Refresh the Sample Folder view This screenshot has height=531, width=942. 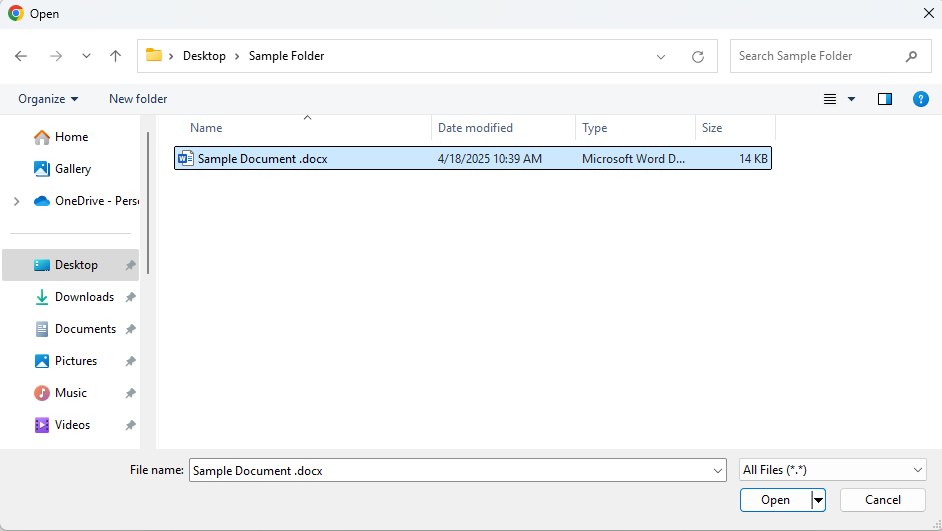698,57
